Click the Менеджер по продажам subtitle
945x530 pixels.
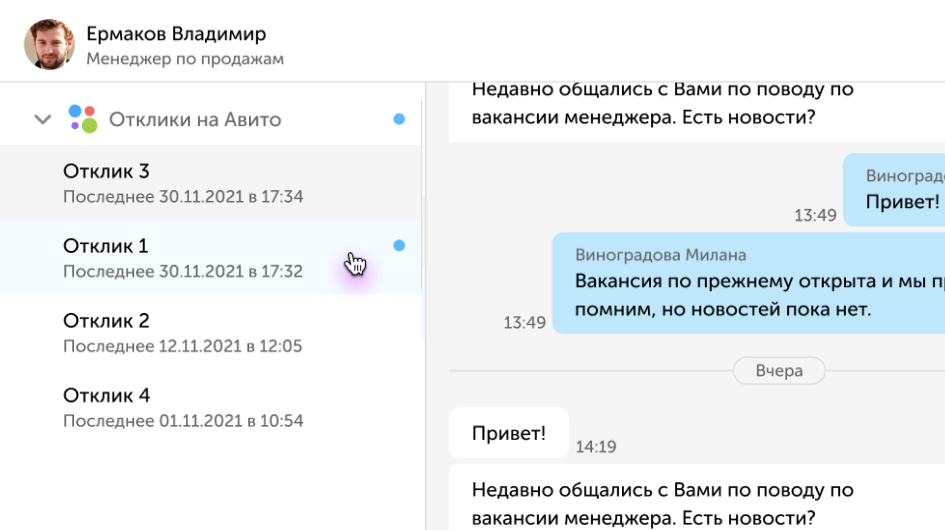click(x=185, y=59)
